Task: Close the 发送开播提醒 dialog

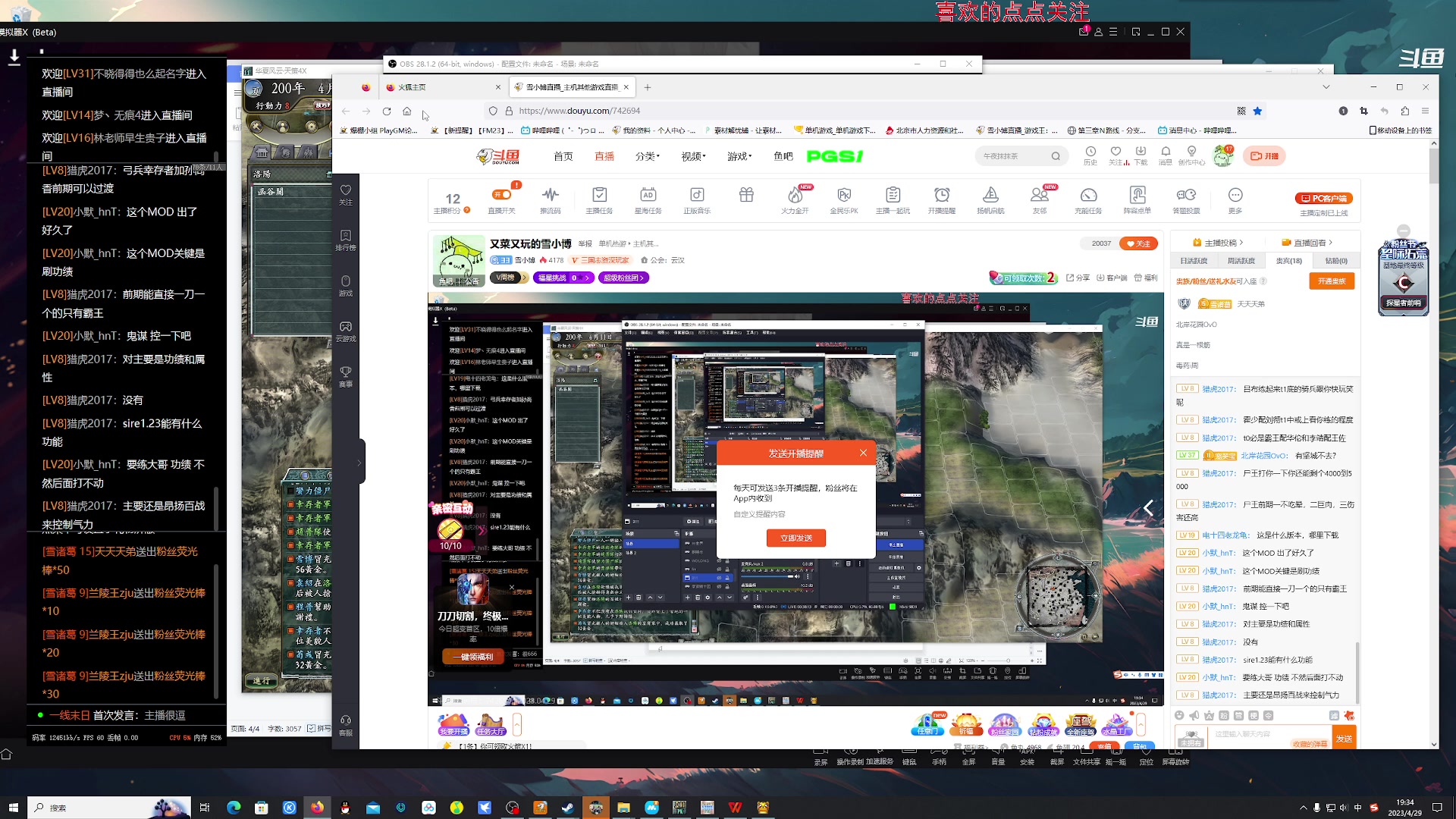Action: click(863, 453)
